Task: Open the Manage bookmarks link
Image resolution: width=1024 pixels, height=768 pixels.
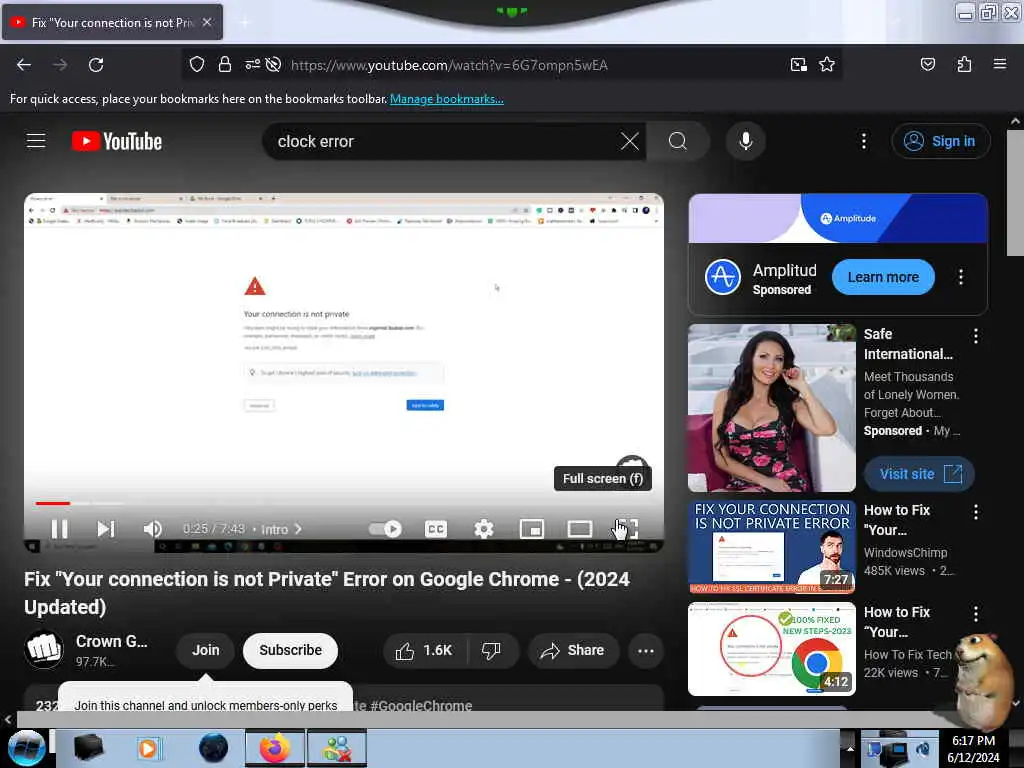Action: tap(447, 99)
